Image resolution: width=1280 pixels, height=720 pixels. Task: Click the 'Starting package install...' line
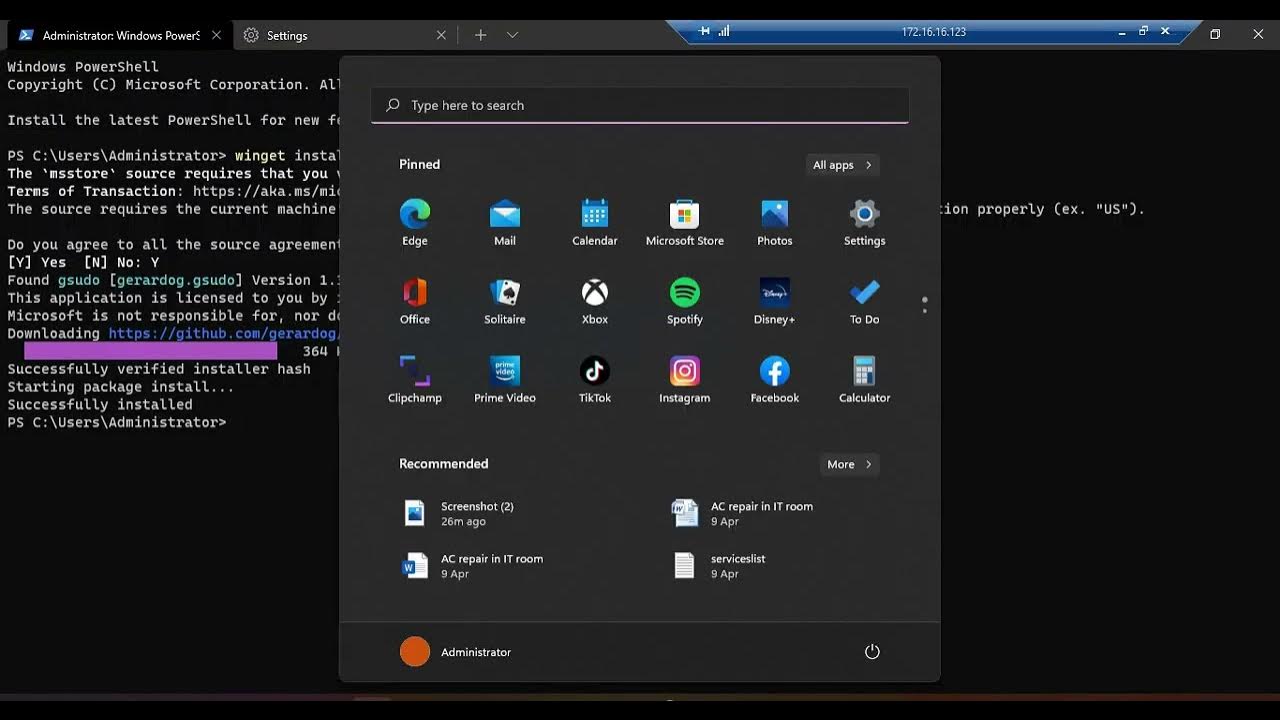(121, 387)
